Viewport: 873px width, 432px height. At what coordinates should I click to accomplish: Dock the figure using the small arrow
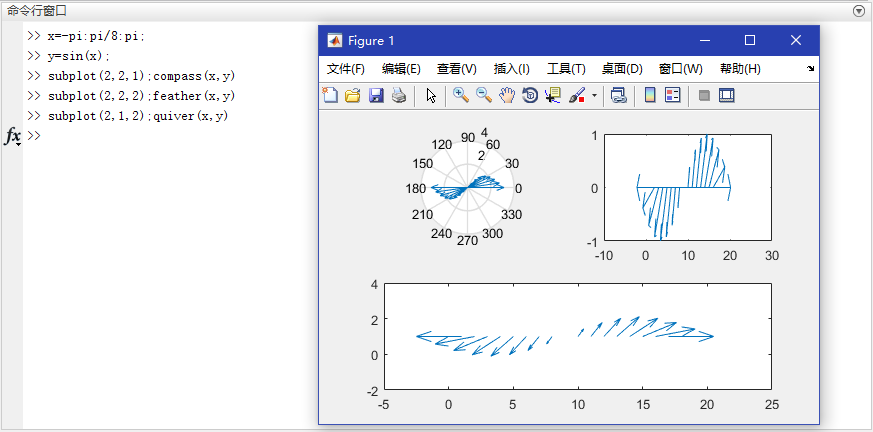coord(810,68)
